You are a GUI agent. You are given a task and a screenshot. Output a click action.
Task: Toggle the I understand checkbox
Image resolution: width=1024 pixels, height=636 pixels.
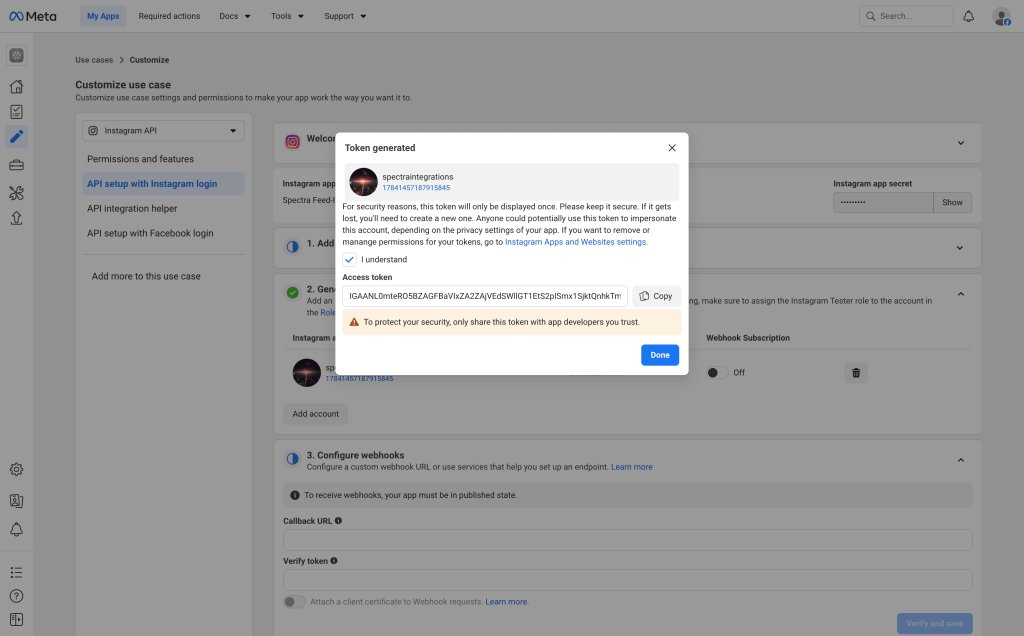click(349, 259)
